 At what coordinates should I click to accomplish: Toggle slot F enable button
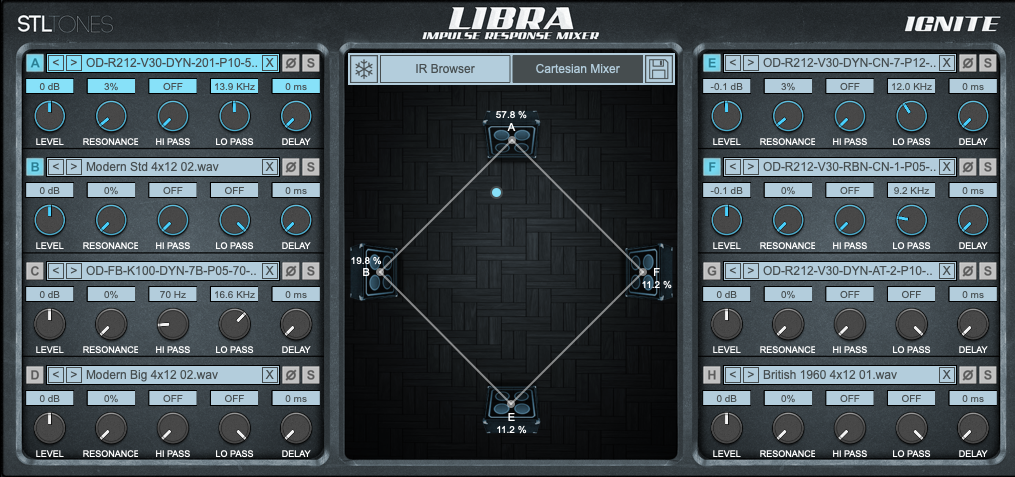click(x=711, y=167)
